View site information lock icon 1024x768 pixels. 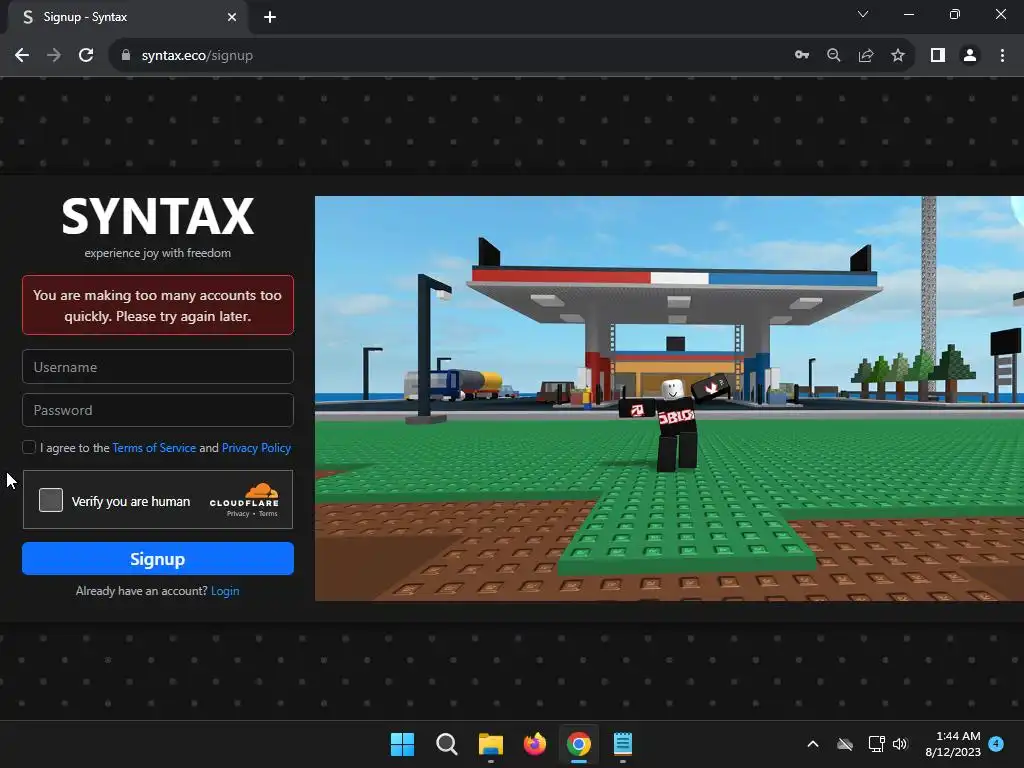(x=125, y=56)
